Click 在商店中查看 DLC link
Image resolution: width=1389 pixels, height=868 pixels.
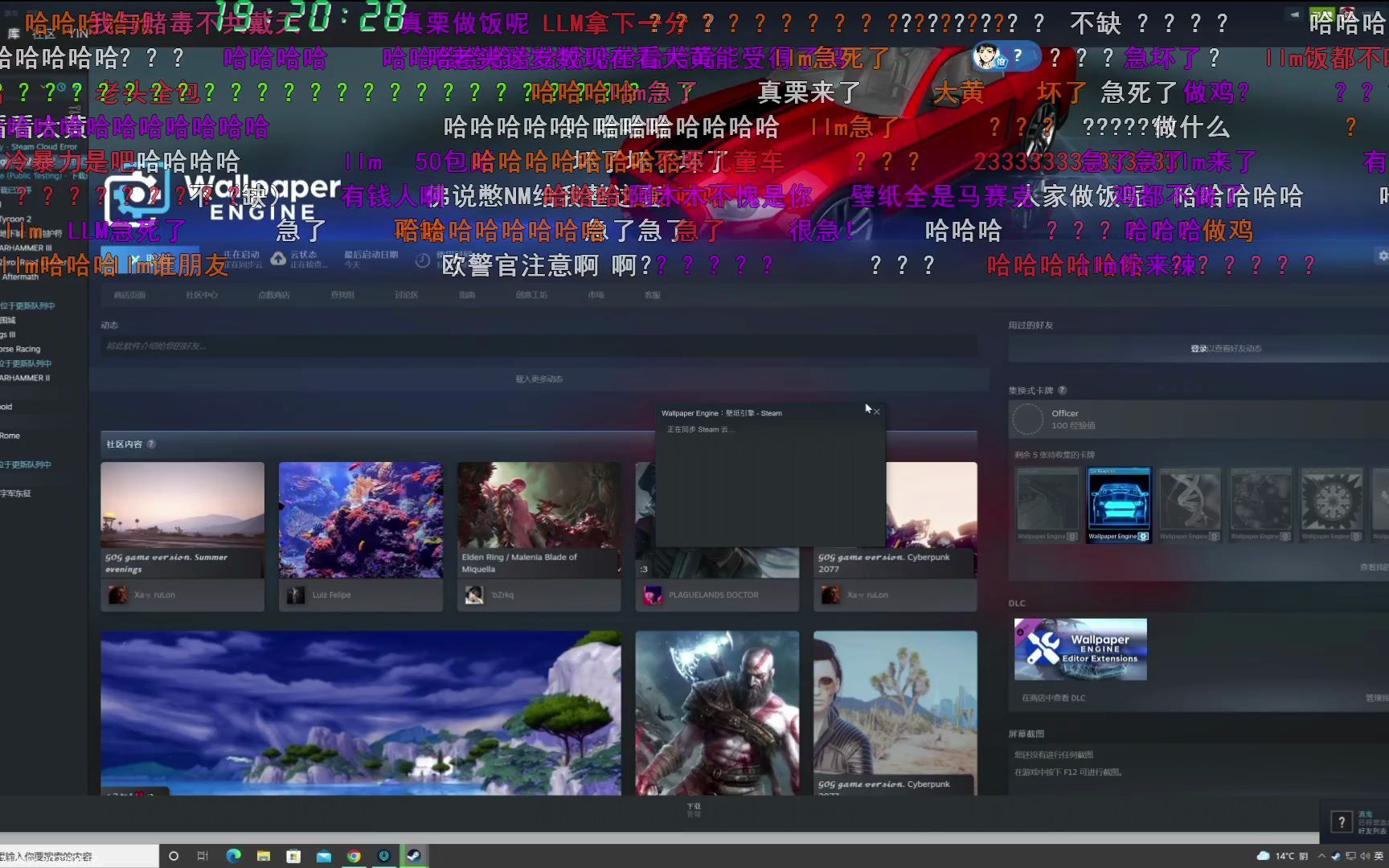pos(1053,698)
